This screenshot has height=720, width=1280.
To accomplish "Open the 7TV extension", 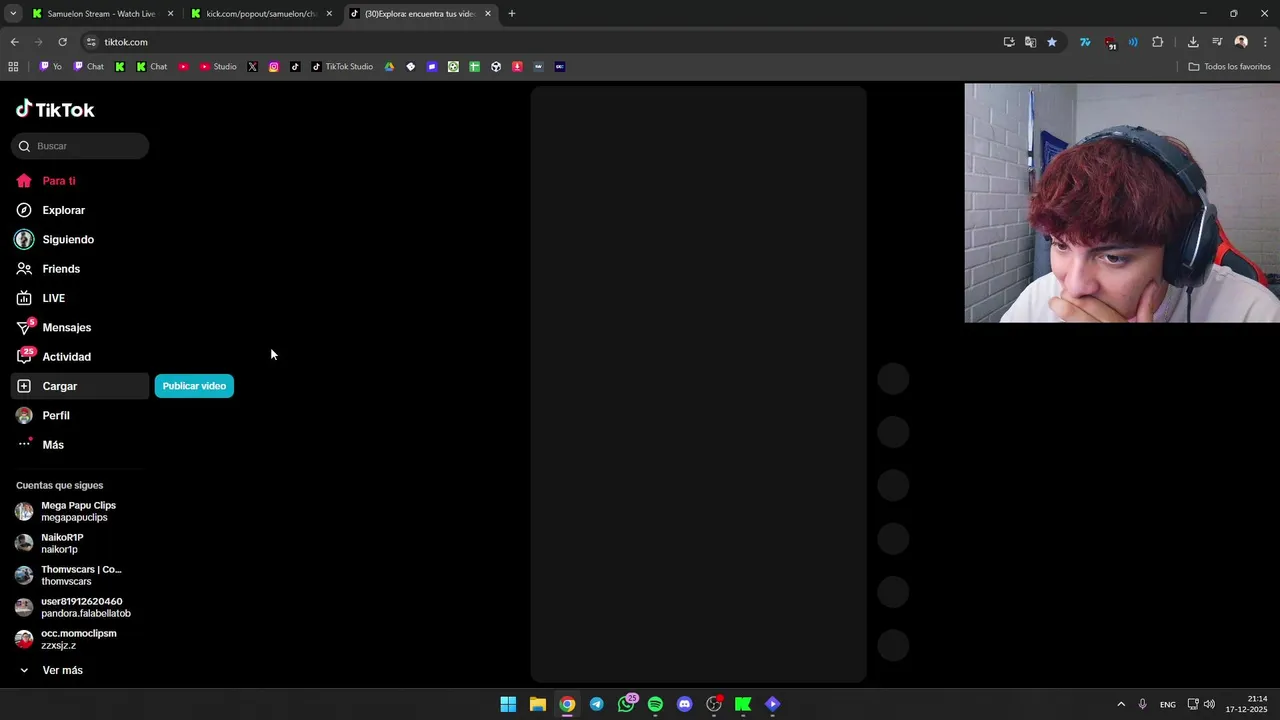I will click(x=1085, y=42).
